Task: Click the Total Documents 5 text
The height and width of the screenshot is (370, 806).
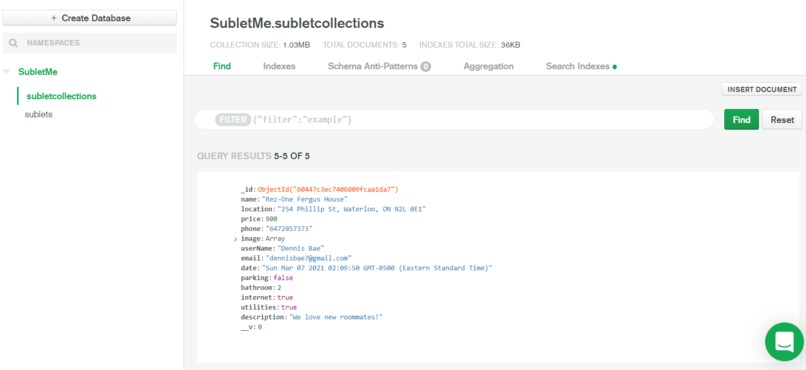Action: (364, 45)
